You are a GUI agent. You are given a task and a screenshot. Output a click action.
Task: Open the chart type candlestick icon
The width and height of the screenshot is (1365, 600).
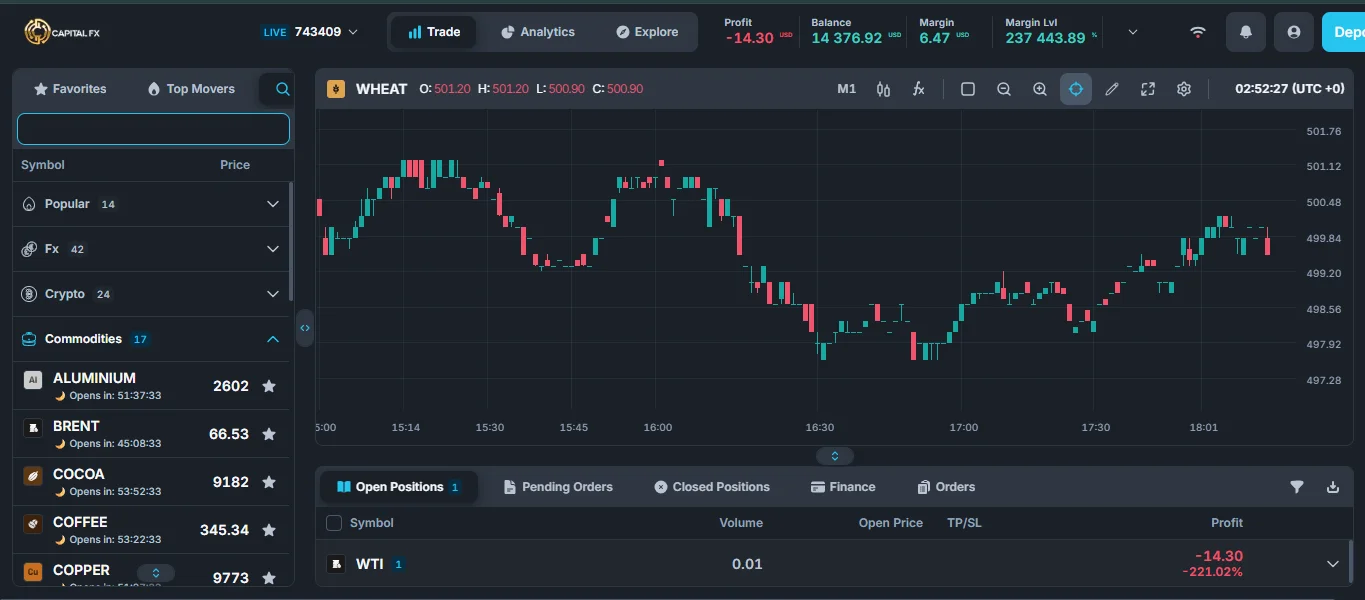tap(883, 89)
